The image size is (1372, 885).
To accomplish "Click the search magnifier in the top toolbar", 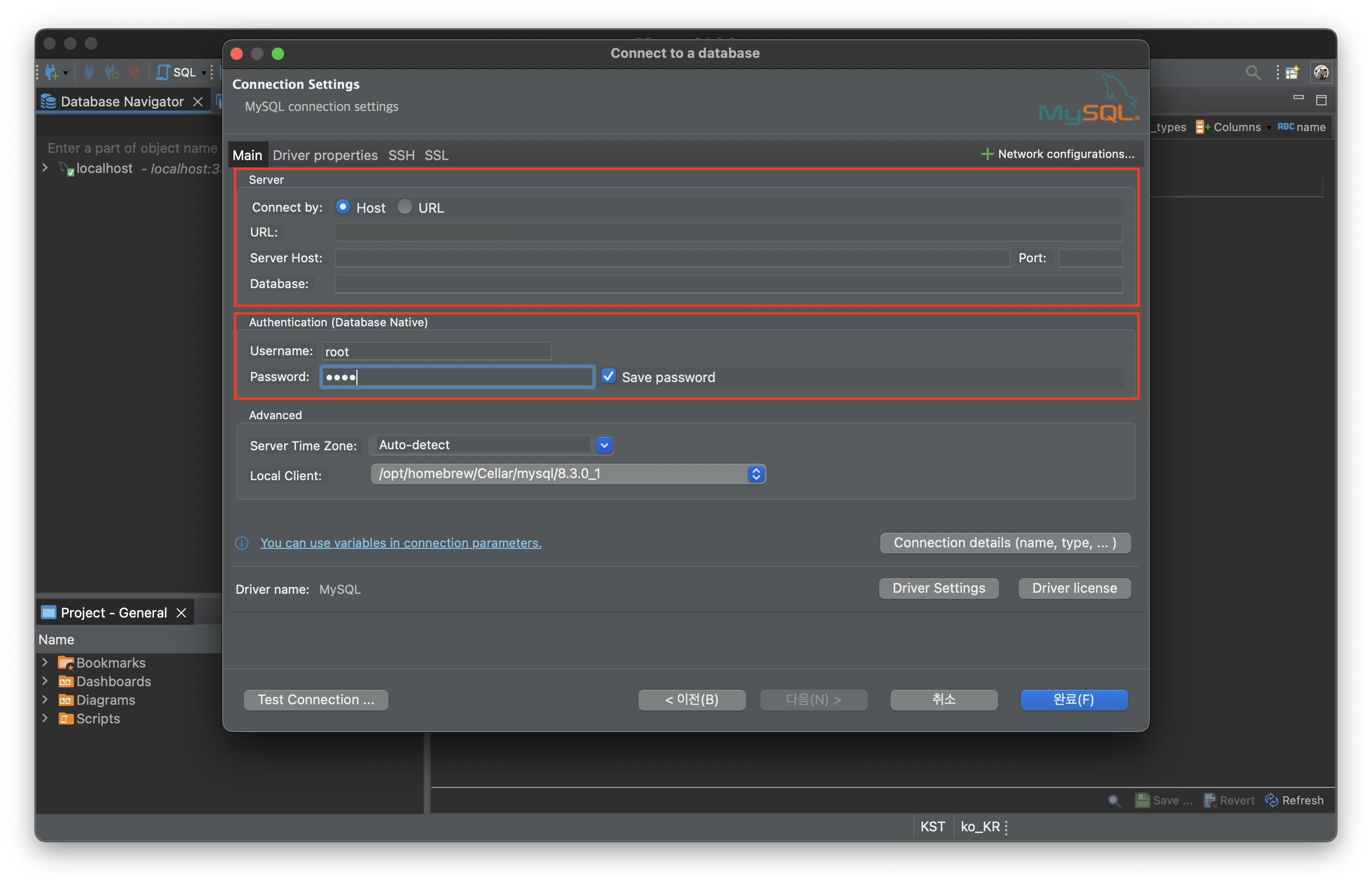I will (1253, 72).
